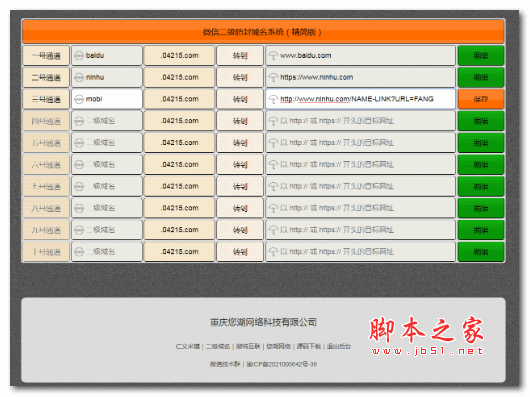Click the green edit button for 一号通道

tap(481, 55)
